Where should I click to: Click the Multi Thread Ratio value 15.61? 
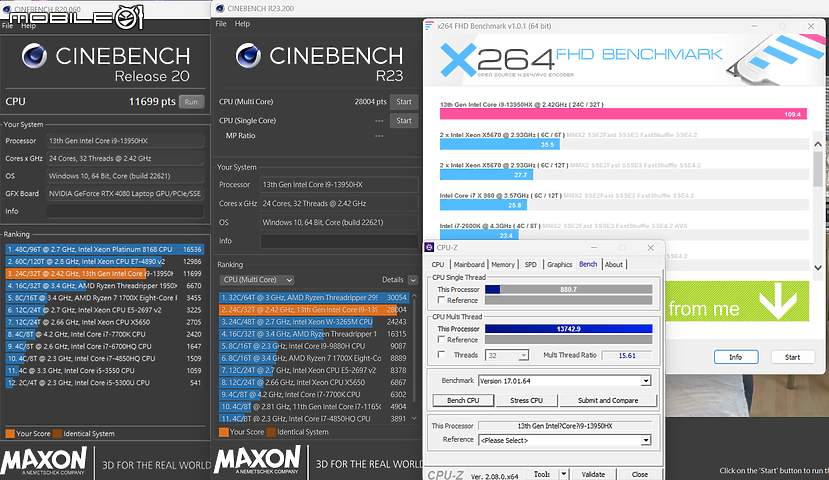[627, 355]
